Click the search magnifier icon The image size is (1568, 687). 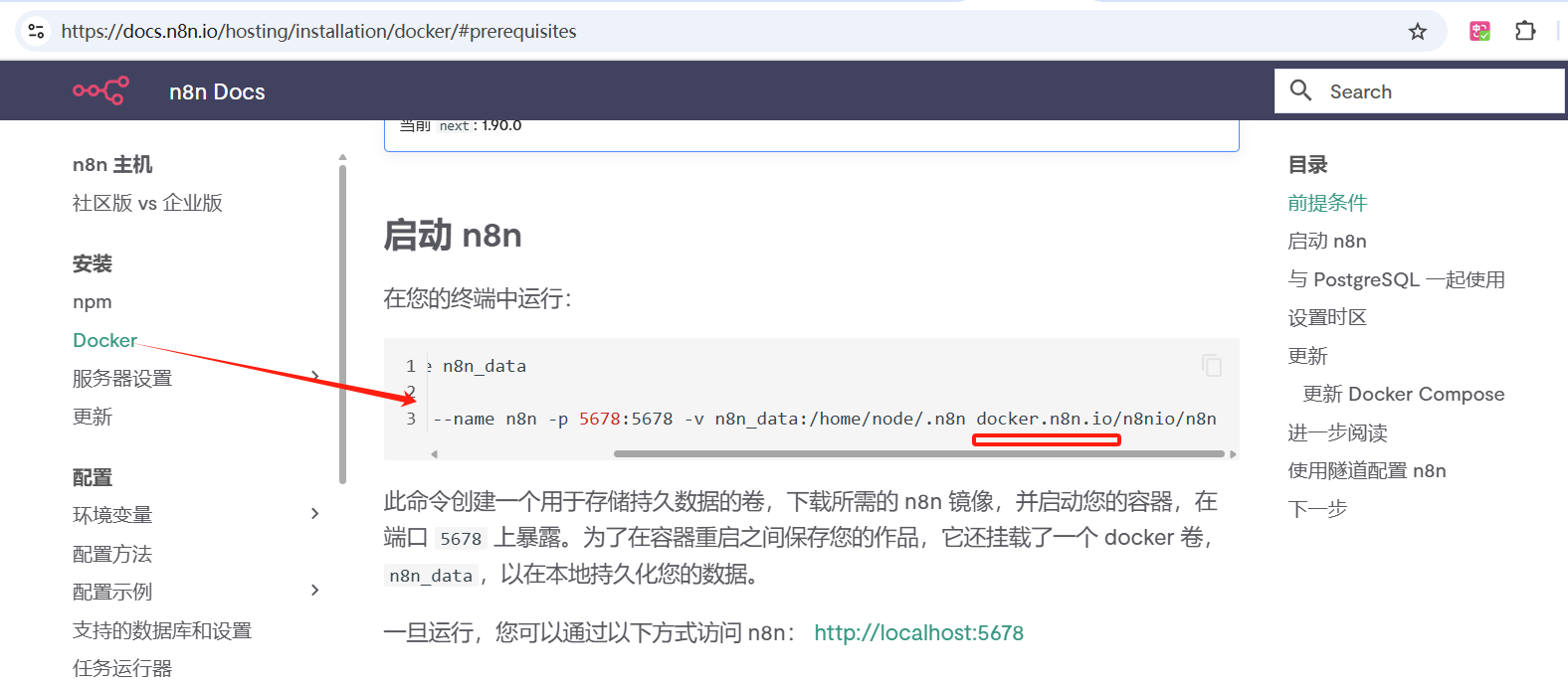click(1300, 90)
